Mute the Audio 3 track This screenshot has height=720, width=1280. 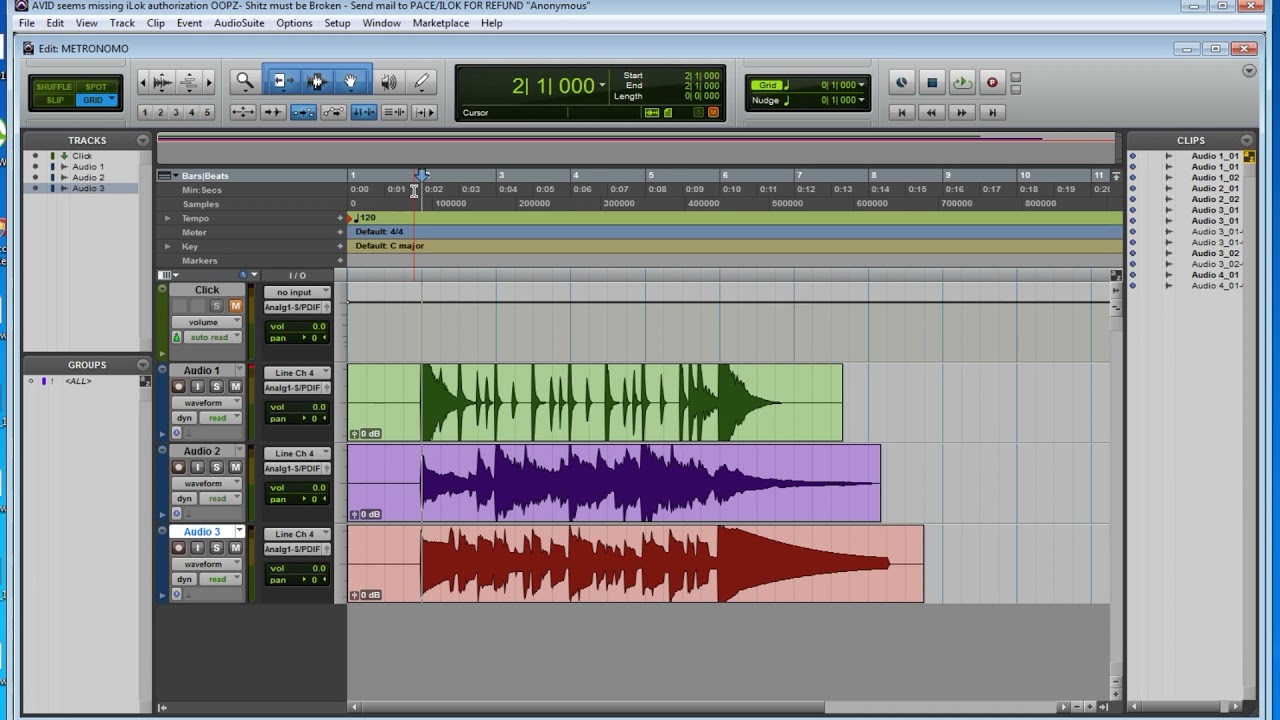click(x=236, y=548)
